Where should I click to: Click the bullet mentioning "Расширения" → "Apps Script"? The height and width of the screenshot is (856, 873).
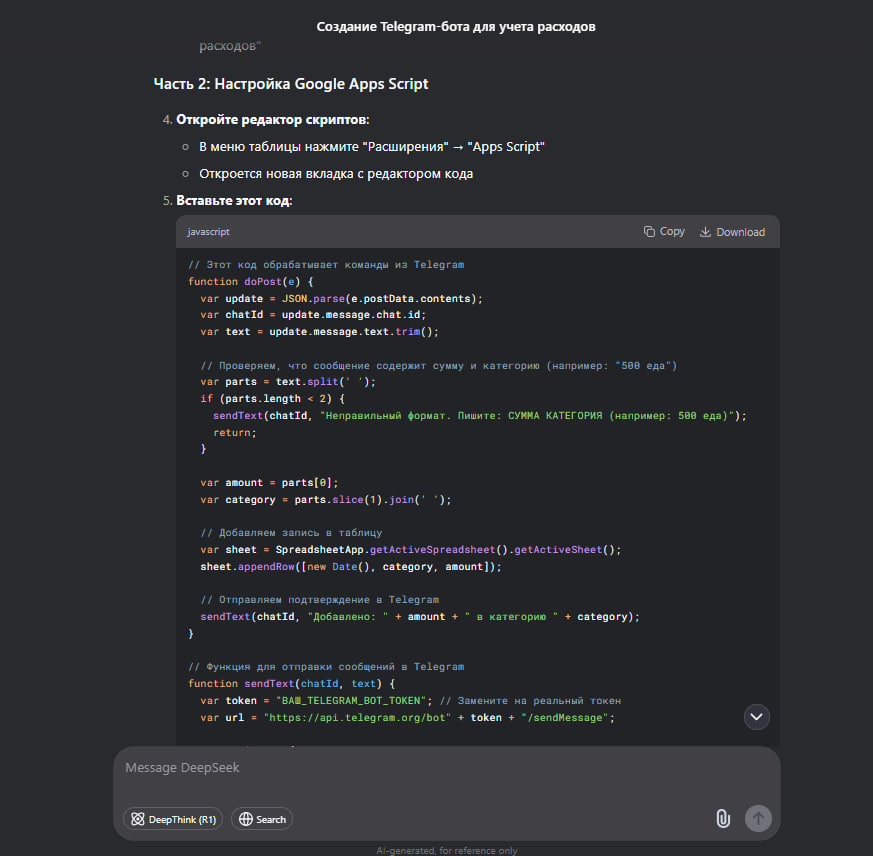click(x=372, y=147)
